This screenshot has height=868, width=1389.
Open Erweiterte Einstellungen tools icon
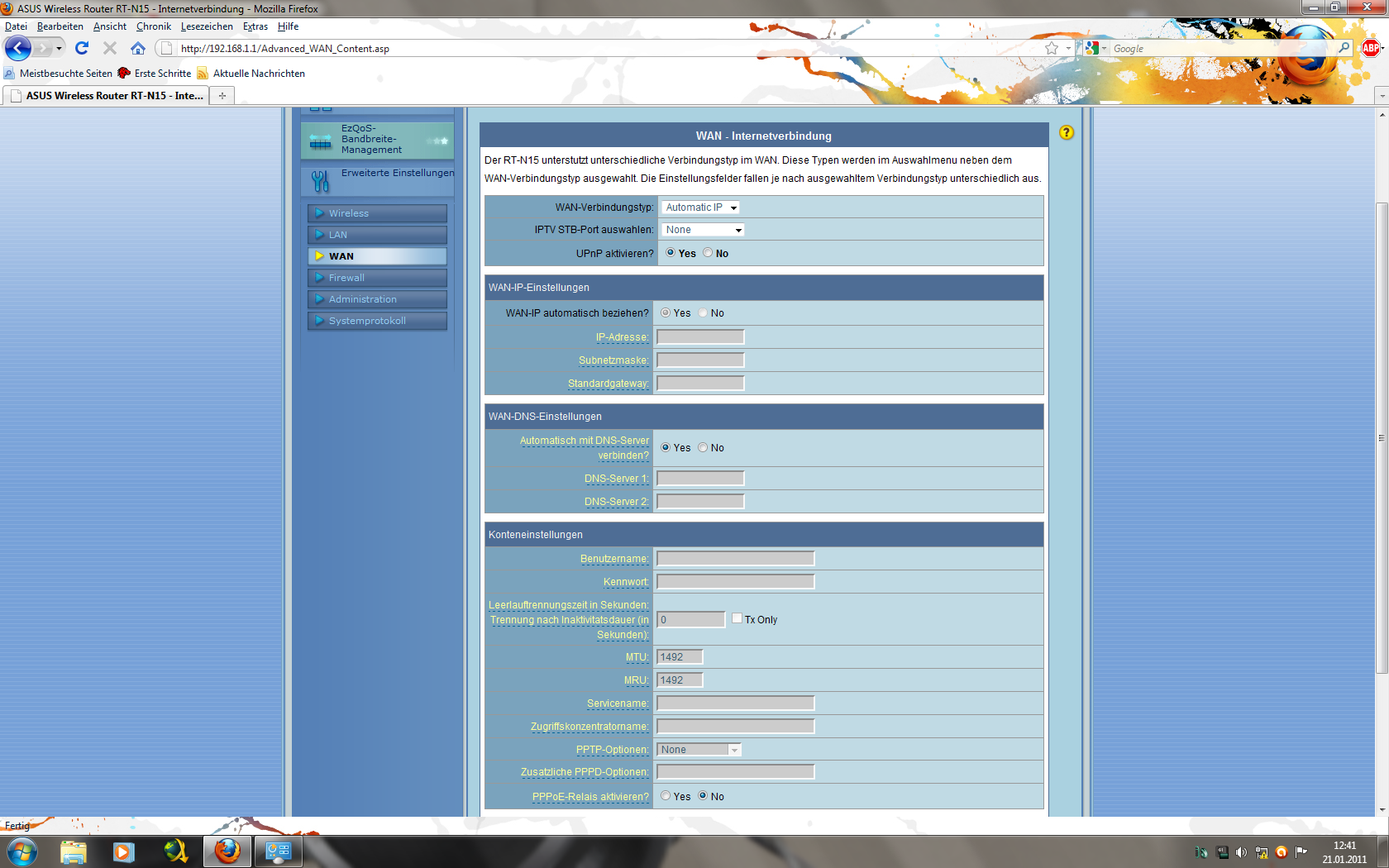pyautogui.click(x=321, y=179)
